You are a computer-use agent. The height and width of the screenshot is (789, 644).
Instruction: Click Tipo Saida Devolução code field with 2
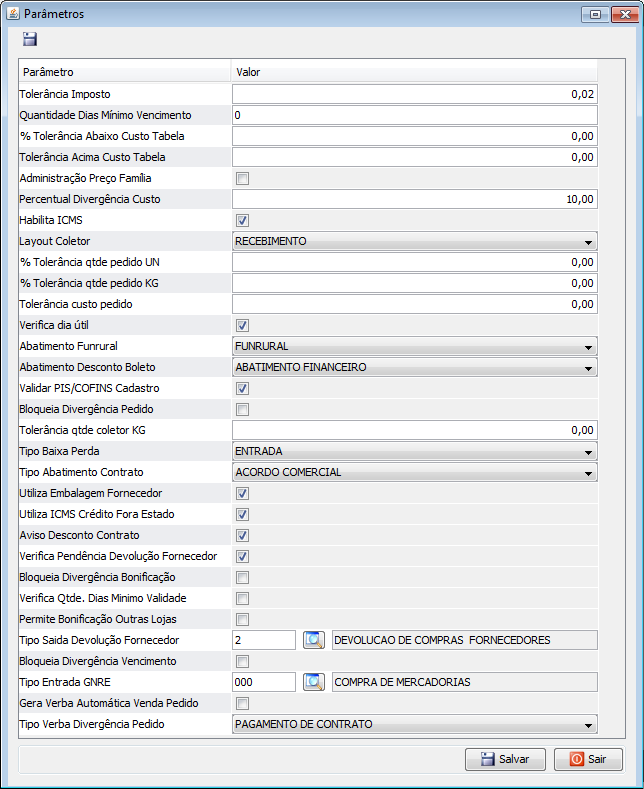tap(264, 640)
